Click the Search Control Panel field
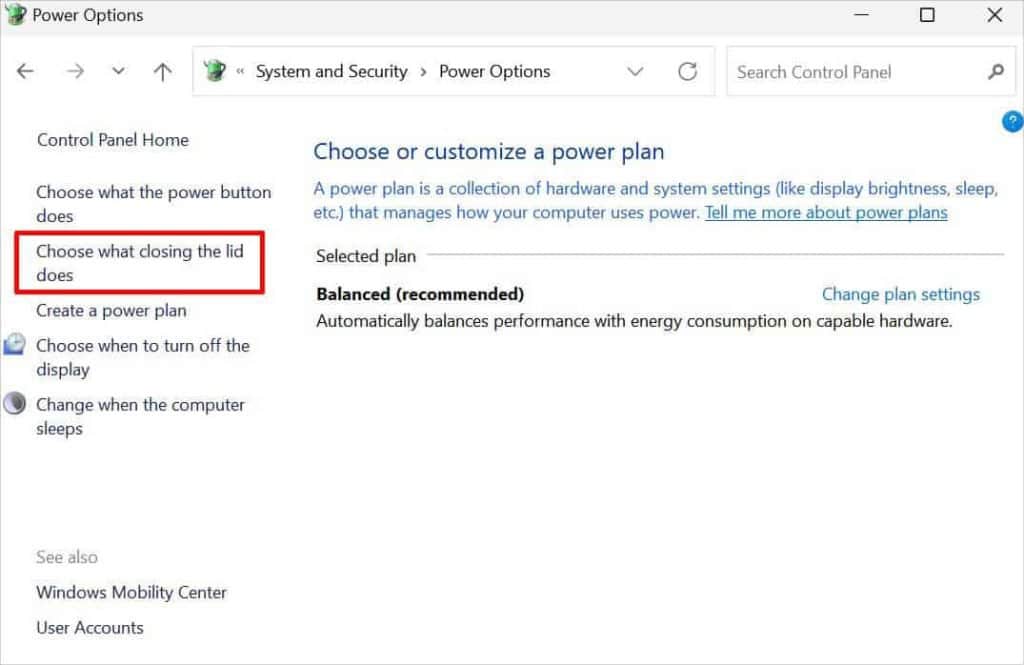 pos(855,72)
